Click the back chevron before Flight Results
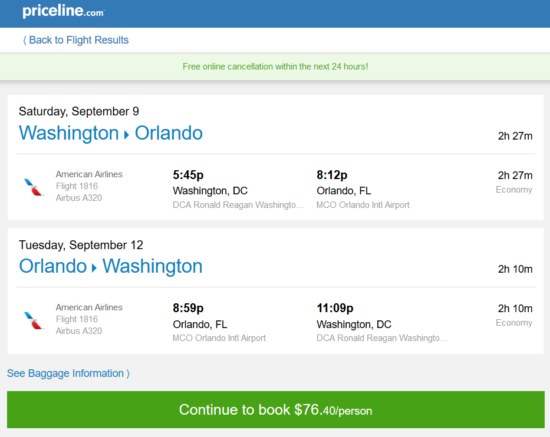Image resolution: width=550 pixels, height=437 pixels. point(25,40)
